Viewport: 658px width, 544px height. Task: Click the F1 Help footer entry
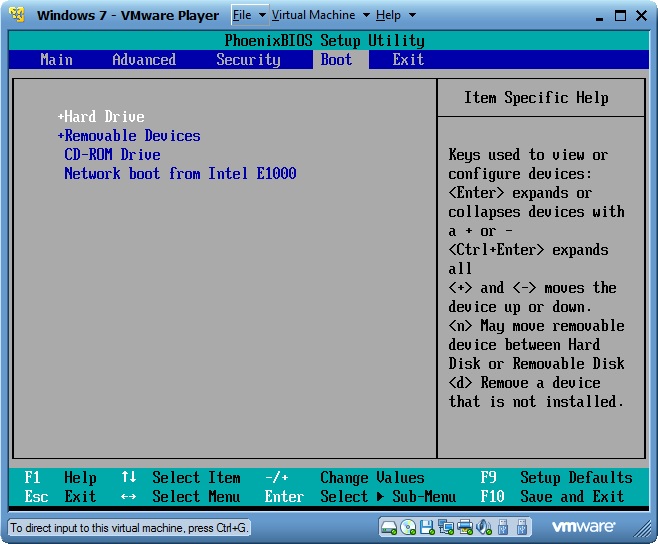tap(60, 478)
